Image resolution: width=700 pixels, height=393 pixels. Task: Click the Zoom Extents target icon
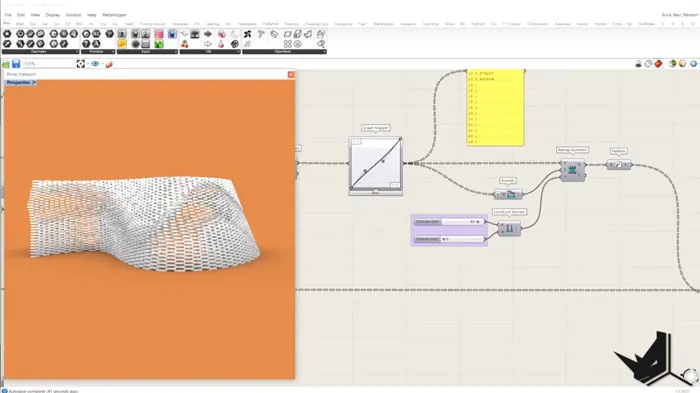tap(80, 64)
